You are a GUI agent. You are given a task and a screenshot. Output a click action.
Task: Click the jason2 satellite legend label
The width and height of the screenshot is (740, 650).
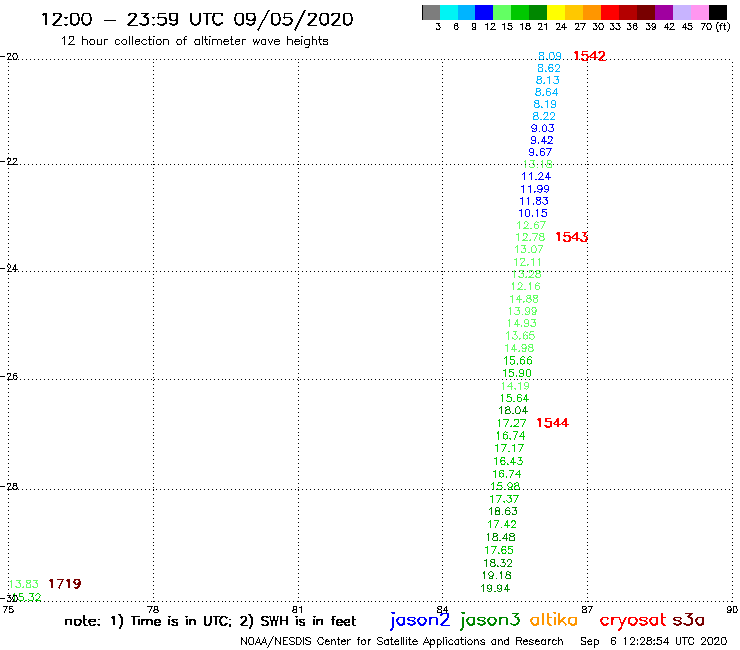(x=420, y=621)
